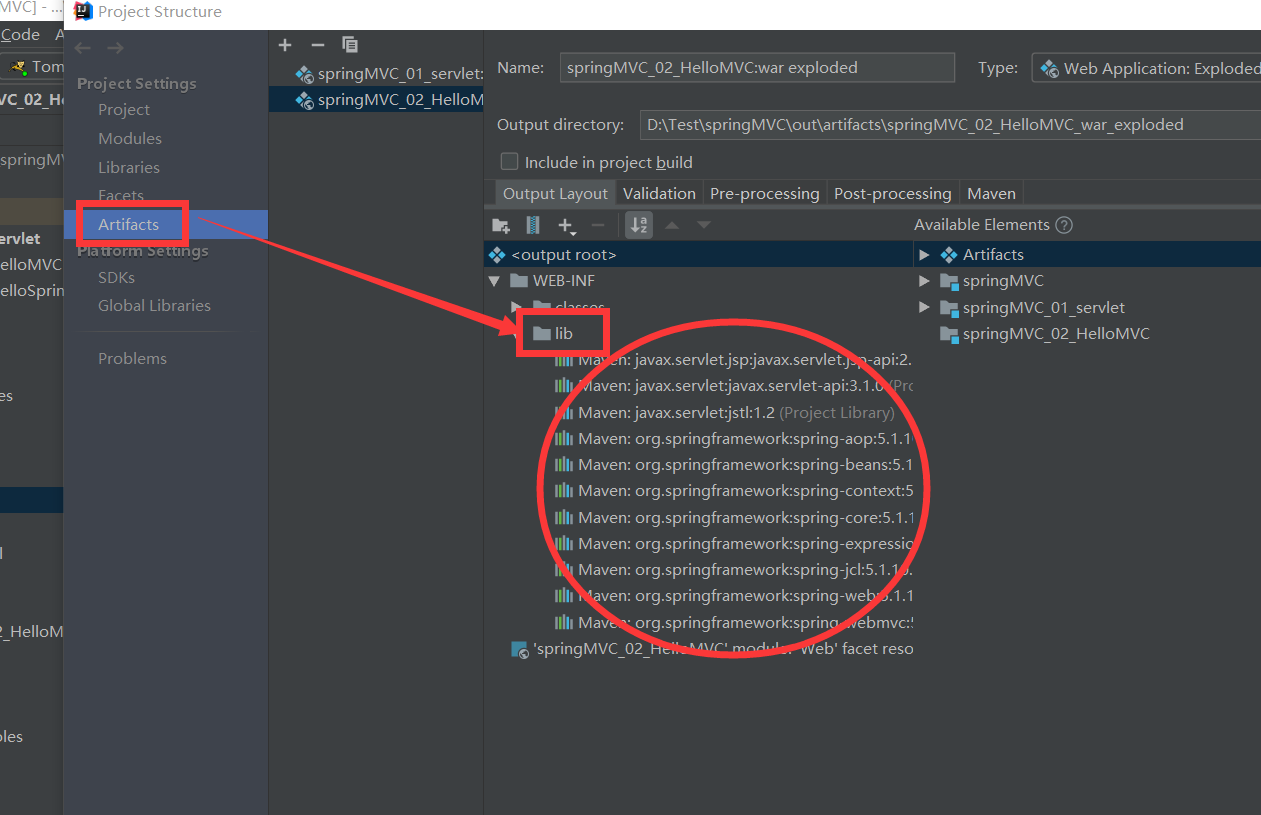Open Libraries settings
The height and width of the screenshot is (815, 1261).
[x=129, y=168]
